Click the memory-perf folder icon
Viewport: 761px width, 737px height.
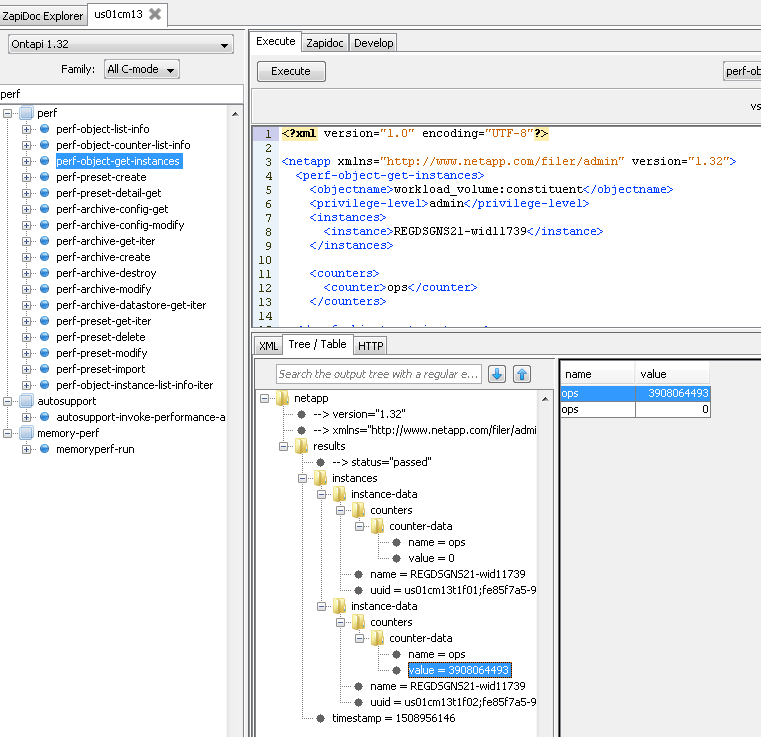click(26, 433)
